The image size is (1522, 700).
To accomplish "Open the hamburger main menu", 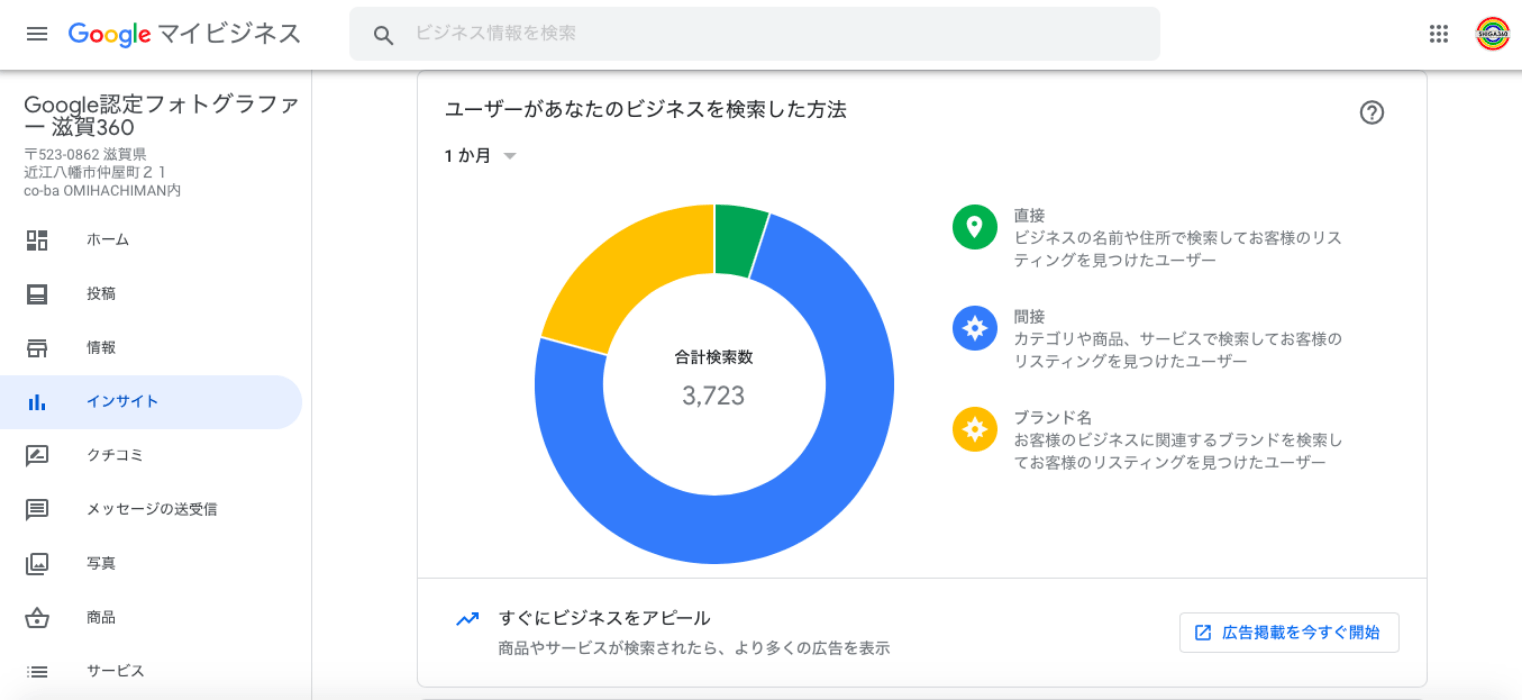I will click(37, 34).
